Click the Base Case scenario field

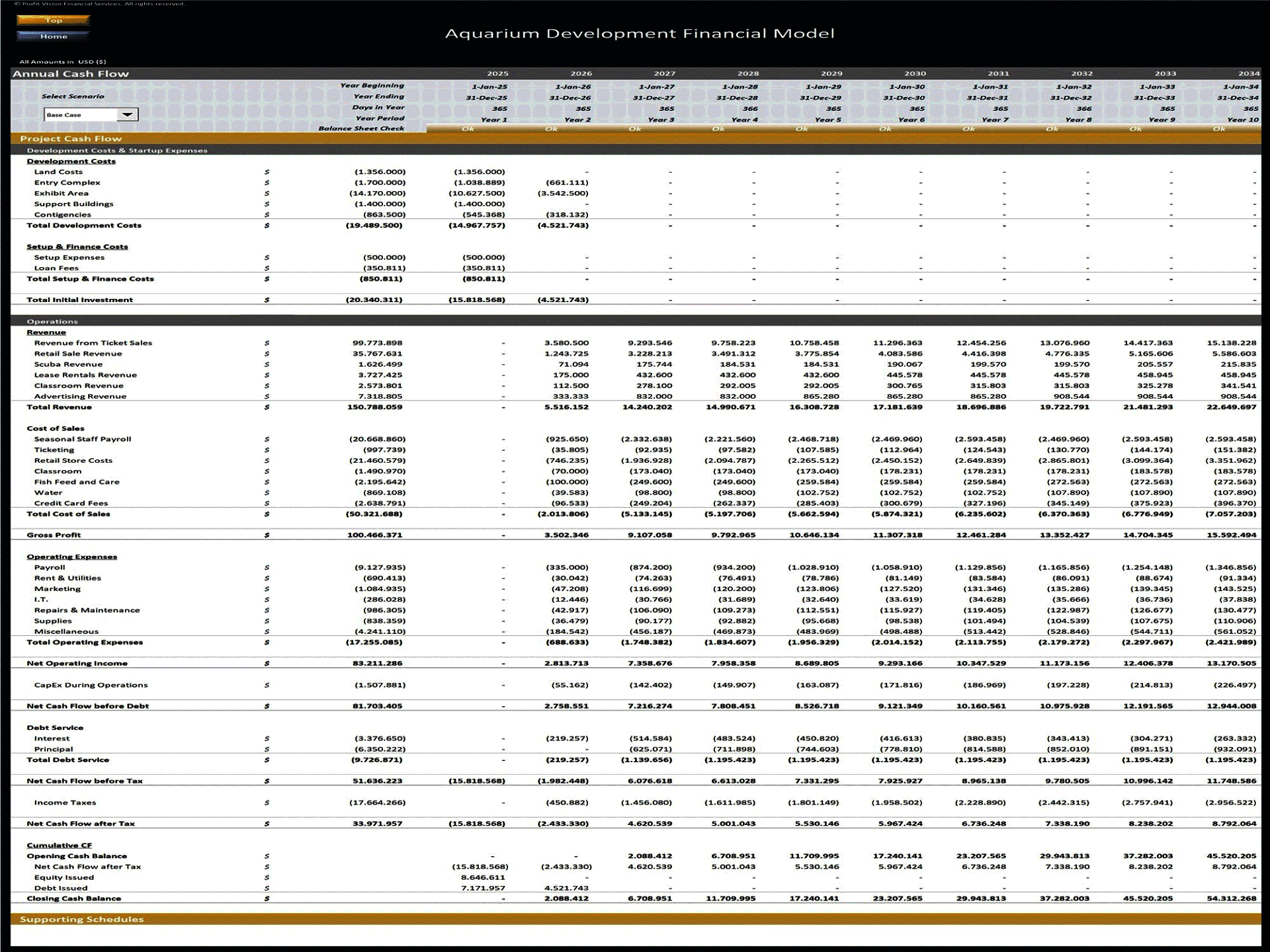(x=81, y=114)
